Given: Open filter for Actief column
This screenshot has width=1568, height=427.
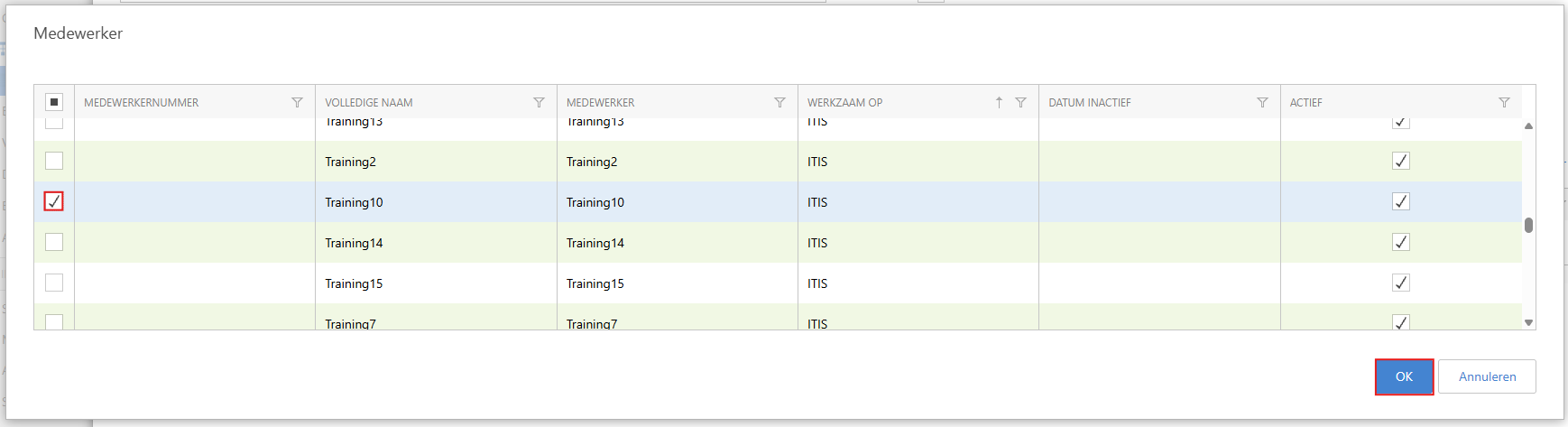Looking at the screenshot, I should [x=1504, y=103].
